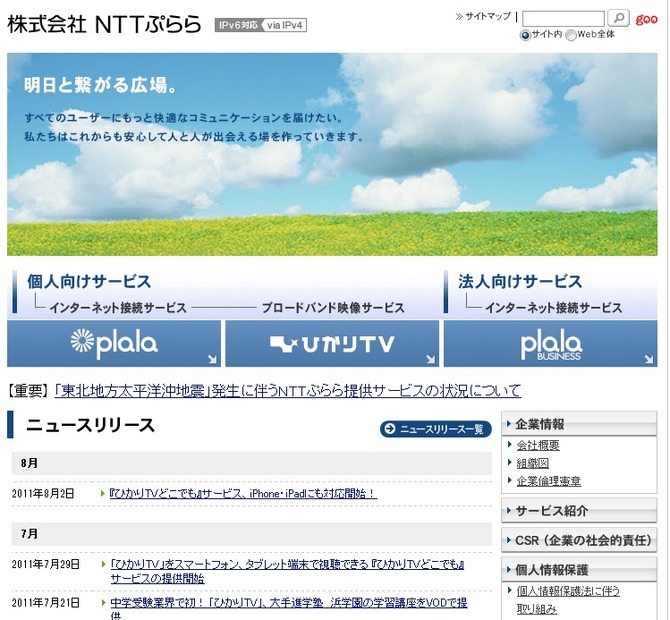Click the 株式会社 NTTぷらら site logo
Viewport: 670px width, 620px height.
(104, 24)
